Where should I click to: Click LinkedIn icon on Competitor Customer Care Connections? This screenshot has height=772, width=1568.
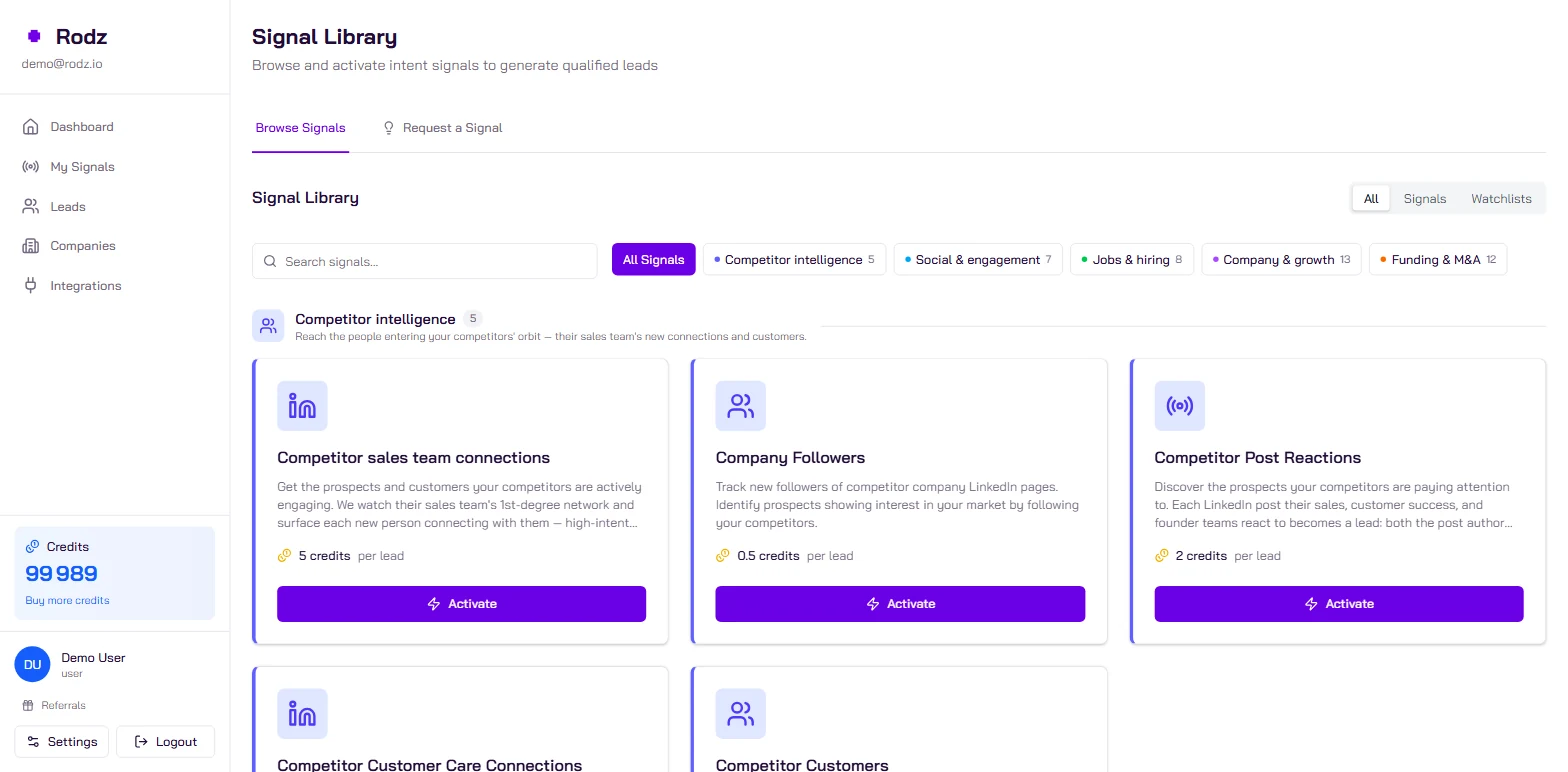(x=302, y=714)
